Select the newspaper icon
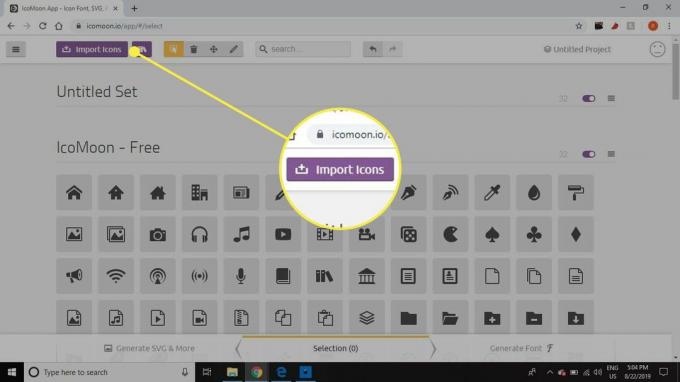680x382 pixels. tap(241, 193)
